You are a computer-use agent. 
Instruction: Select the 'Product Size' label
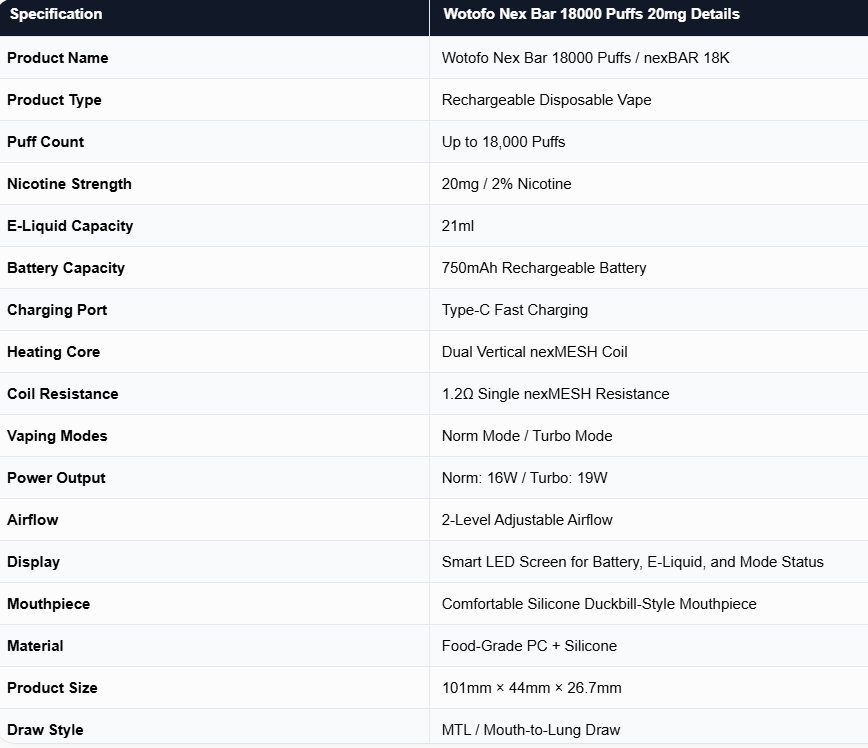pos(52,688)
